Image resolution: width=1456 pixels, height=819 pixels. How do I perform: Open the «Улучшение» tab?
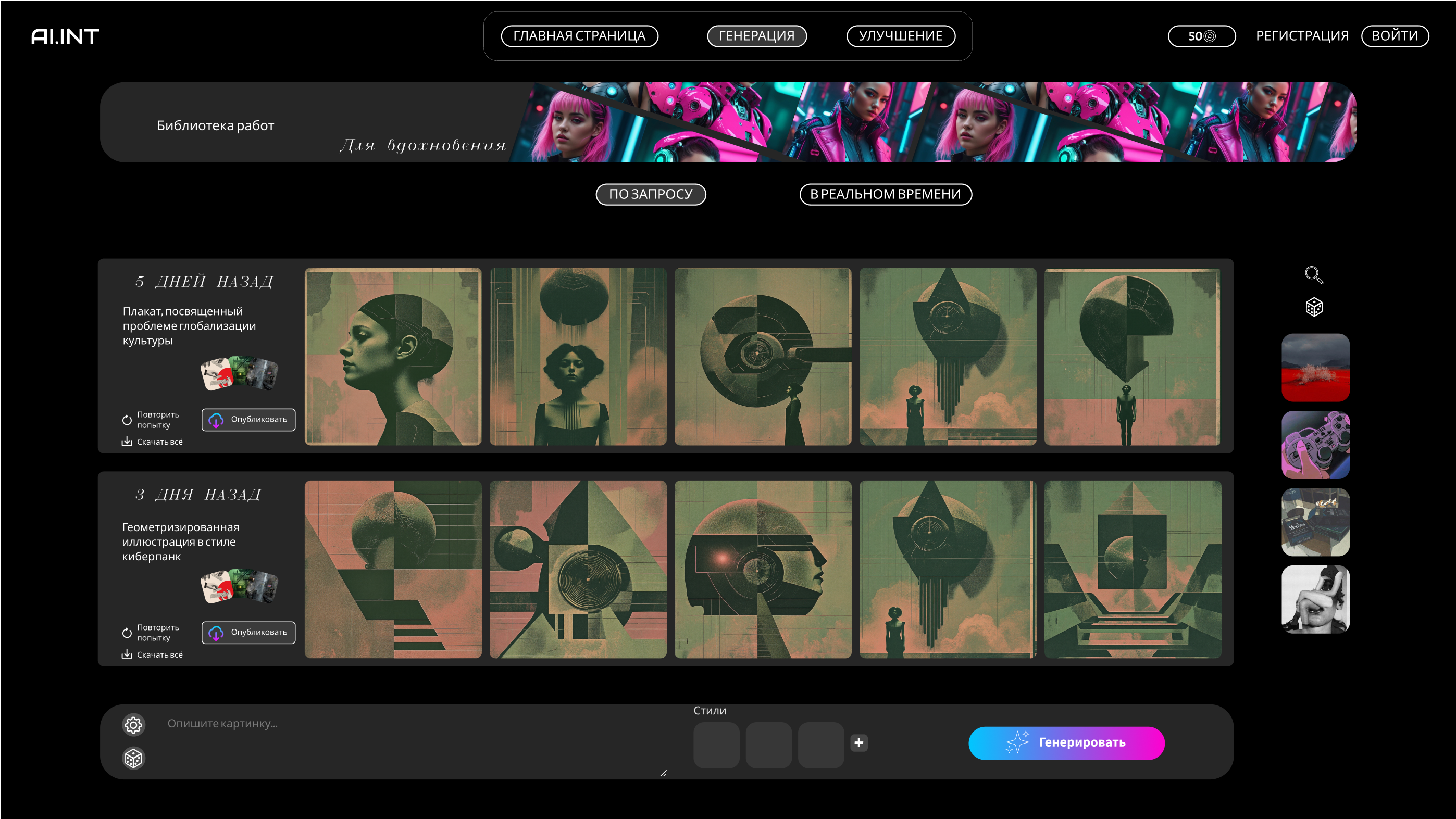[900, 36]
